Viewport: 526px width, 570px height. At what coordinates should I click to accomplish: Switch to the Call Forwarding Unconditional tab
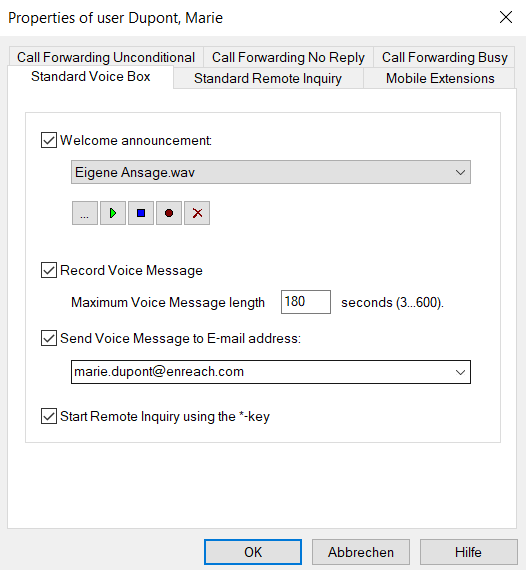tap(106, 57)
